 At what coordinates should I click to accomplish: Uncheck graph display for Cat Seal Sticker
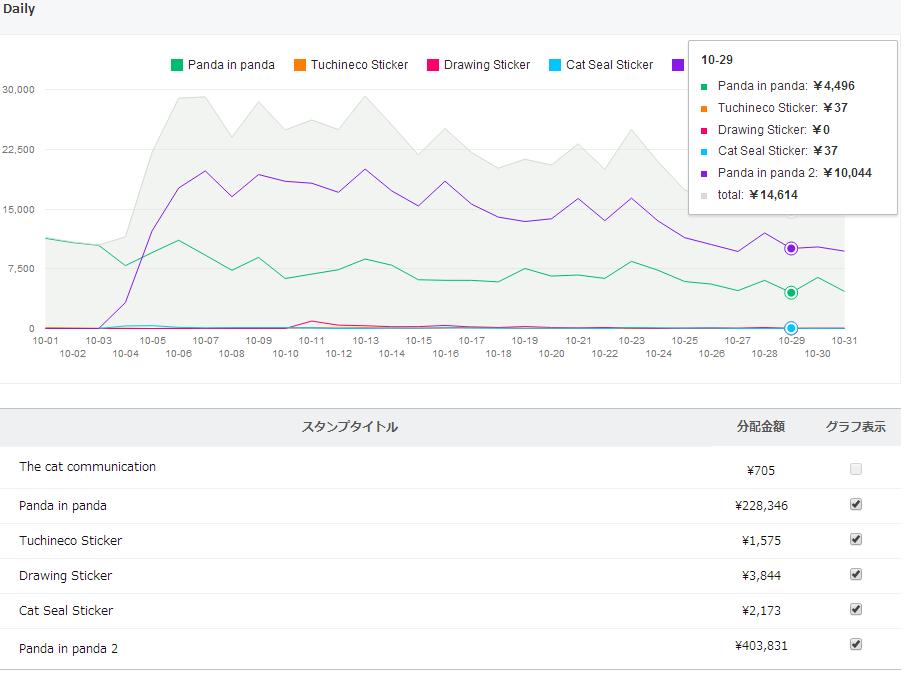click(855, 609)
